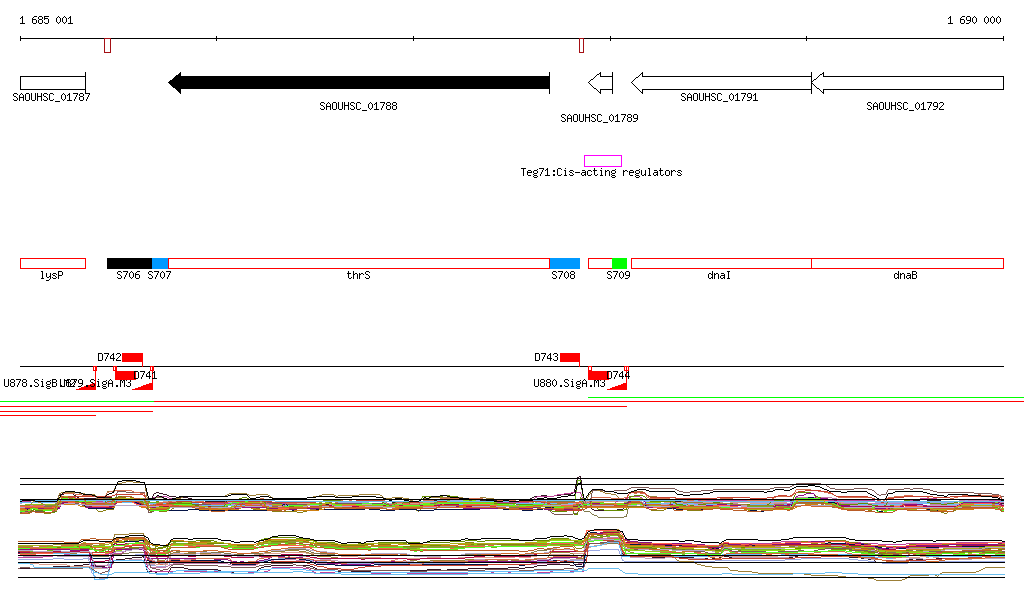
Task: Click the Teg71:Cis-acting regulators label
Action: 601,173
